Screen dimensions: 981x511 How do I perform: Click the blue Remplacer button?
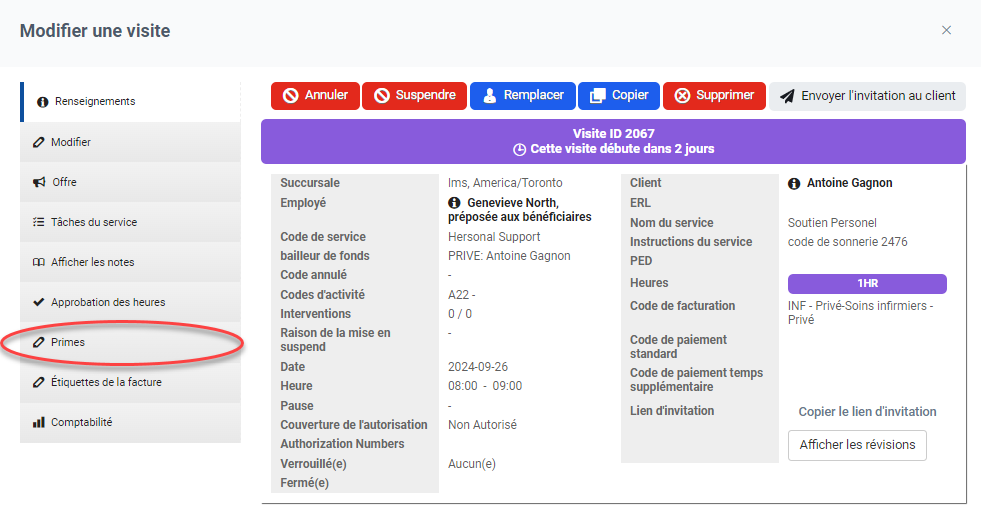(x=522, y=96)
